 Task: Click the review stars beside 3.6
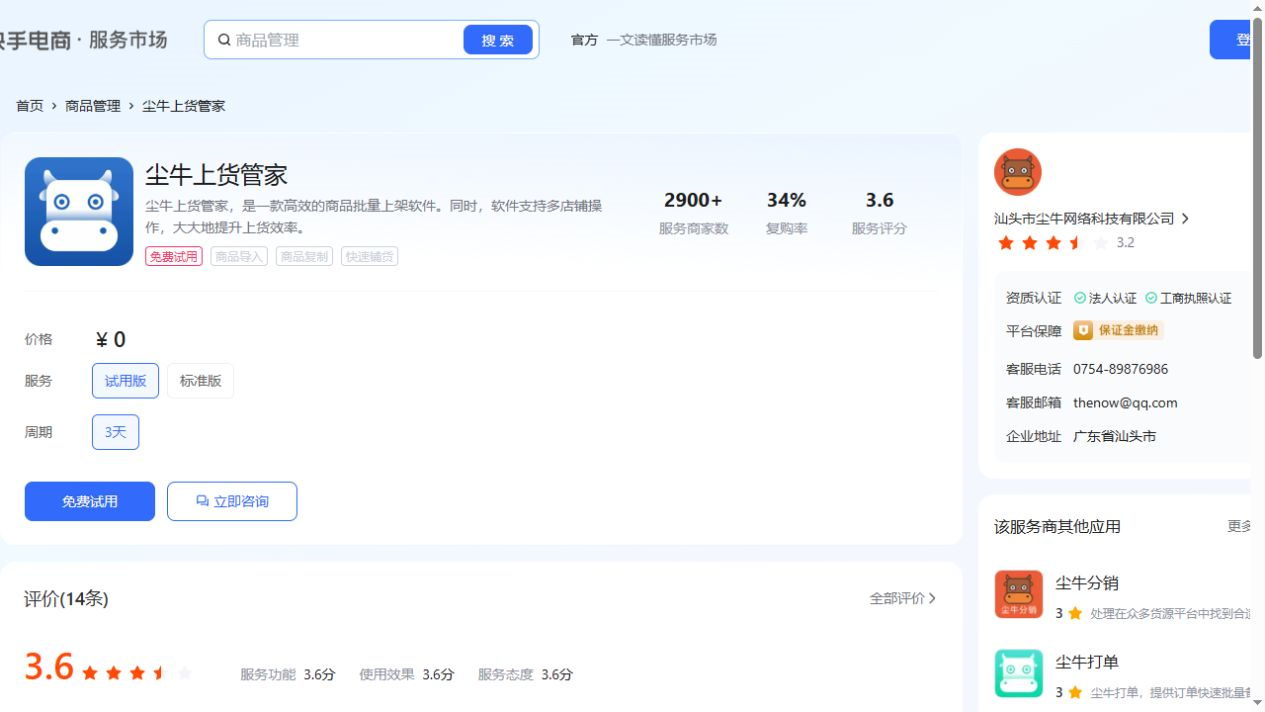[137, 673]
